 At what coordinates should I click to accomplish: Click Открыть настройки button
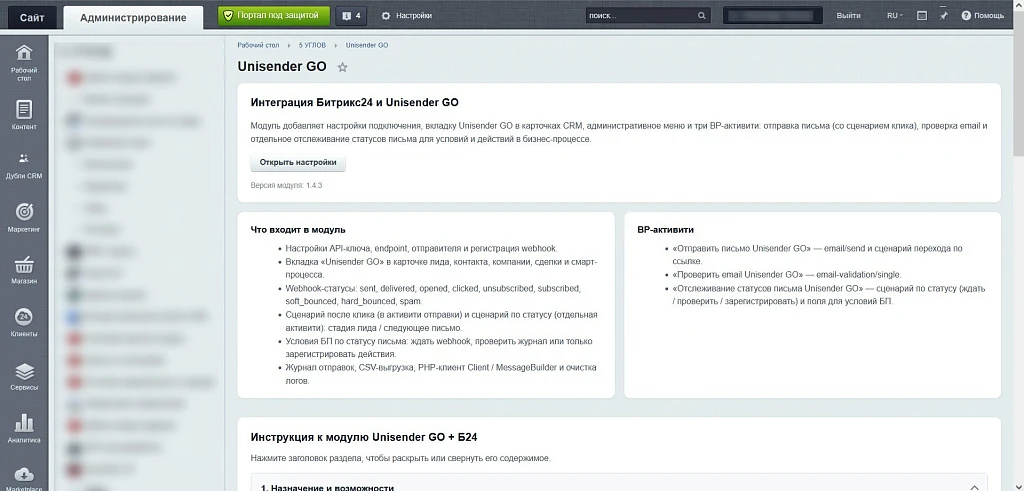298,163
